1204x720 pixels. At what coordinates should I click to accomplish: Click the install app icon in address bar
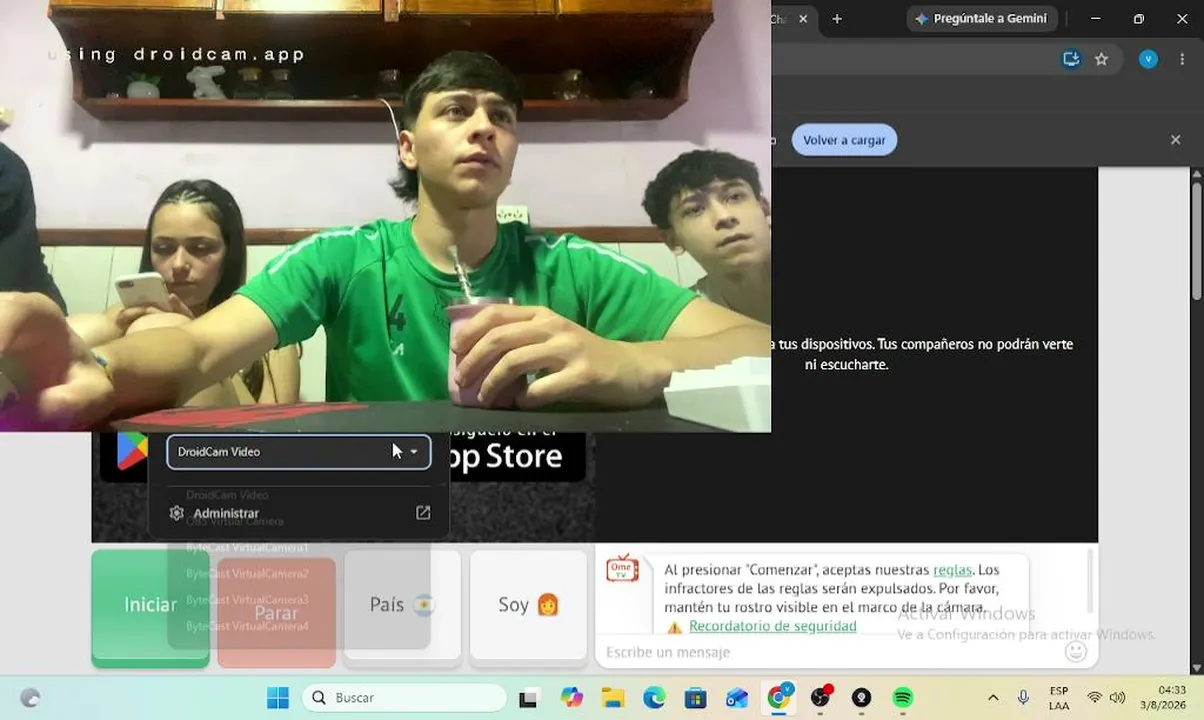click(1071, 59)
